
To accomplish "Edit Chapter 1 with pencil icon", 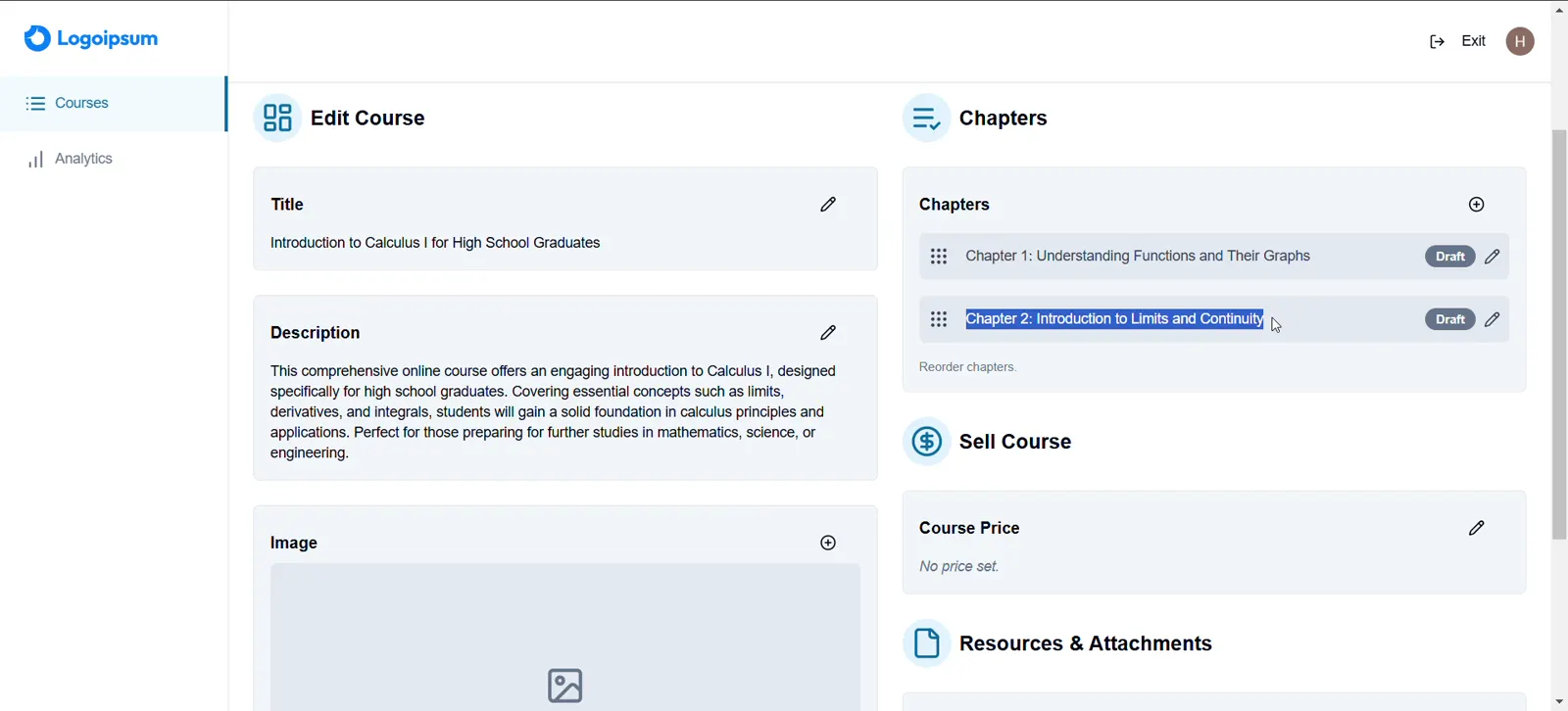I will (x=1493, y=256).
